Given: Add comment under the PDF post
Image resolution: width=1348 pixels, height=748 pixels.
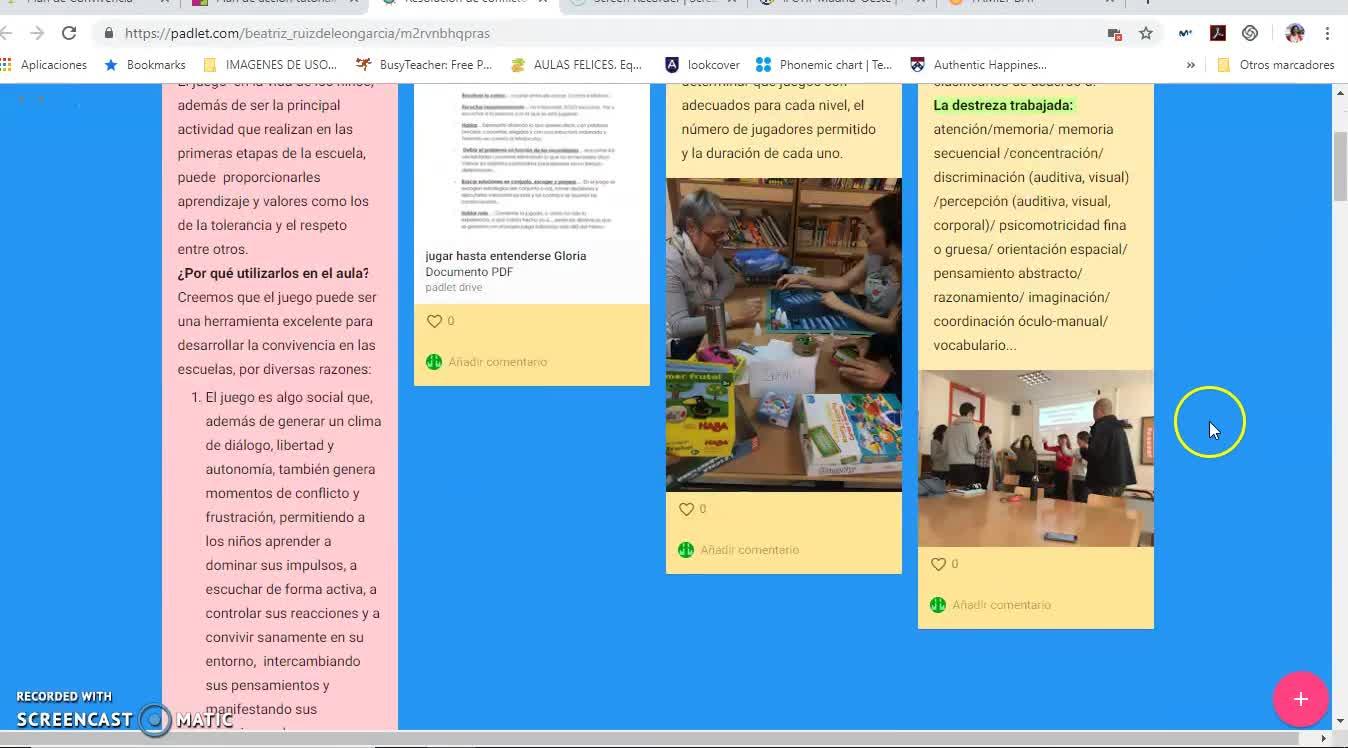Looking at the screenshot, I should tap(497, 362).
